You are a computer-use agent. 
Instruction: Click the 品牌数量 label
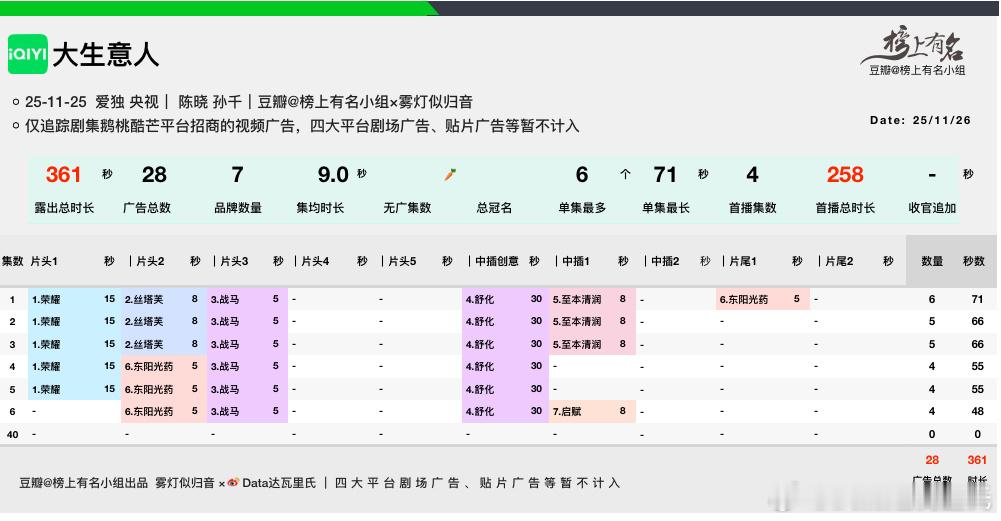click(x=237, y=208)
